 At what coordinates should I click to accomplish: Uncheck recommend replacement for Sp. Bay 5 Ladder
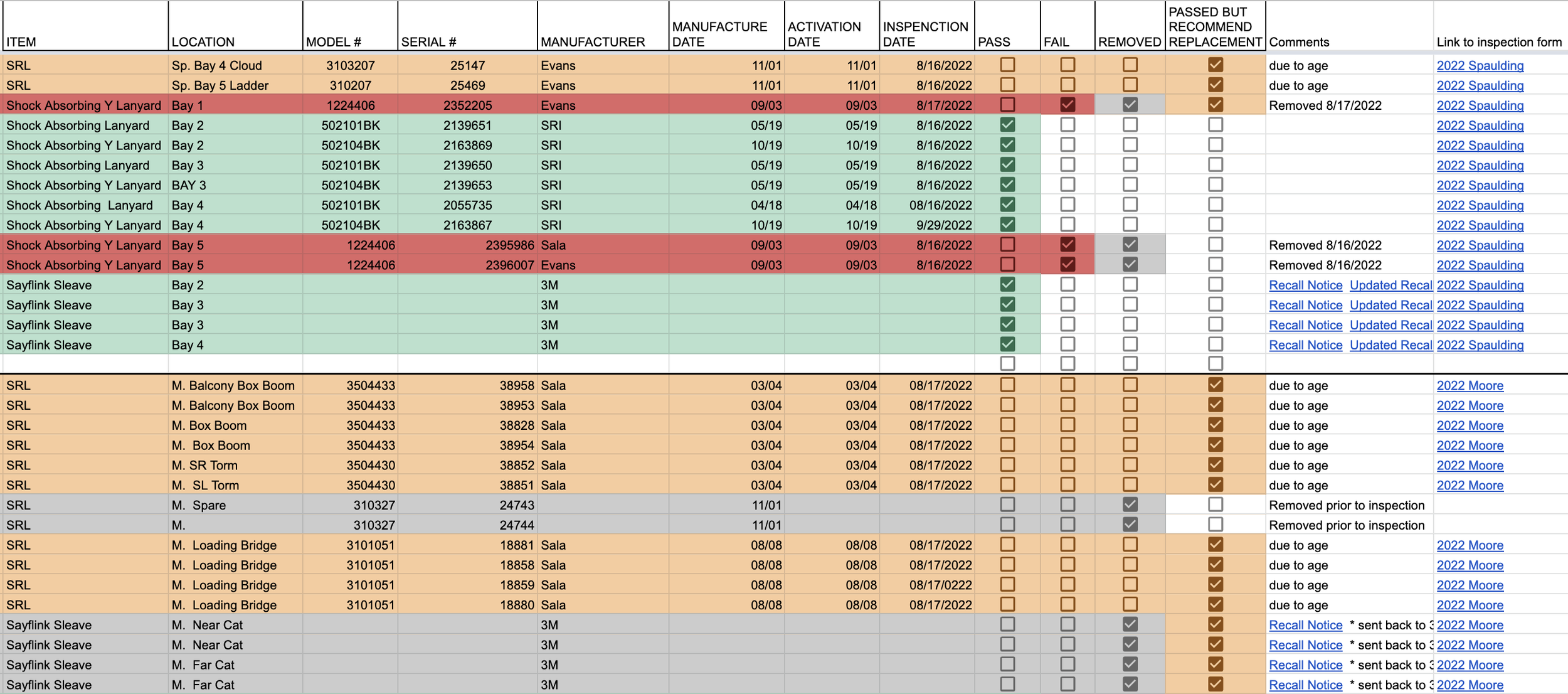click(x=1216, y=85)
